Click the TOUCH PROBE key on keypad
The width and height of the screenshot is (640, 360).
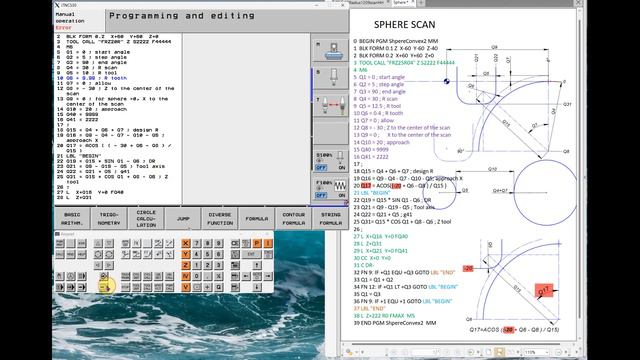tap(125, 276)
